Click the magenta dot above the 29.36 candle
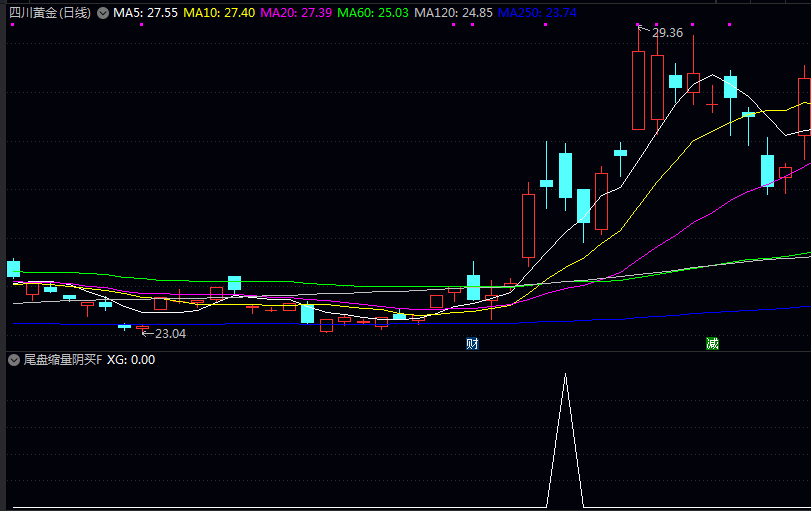This screenshot has width=811, height=511. pyautogui.click(x=638, y=24)
